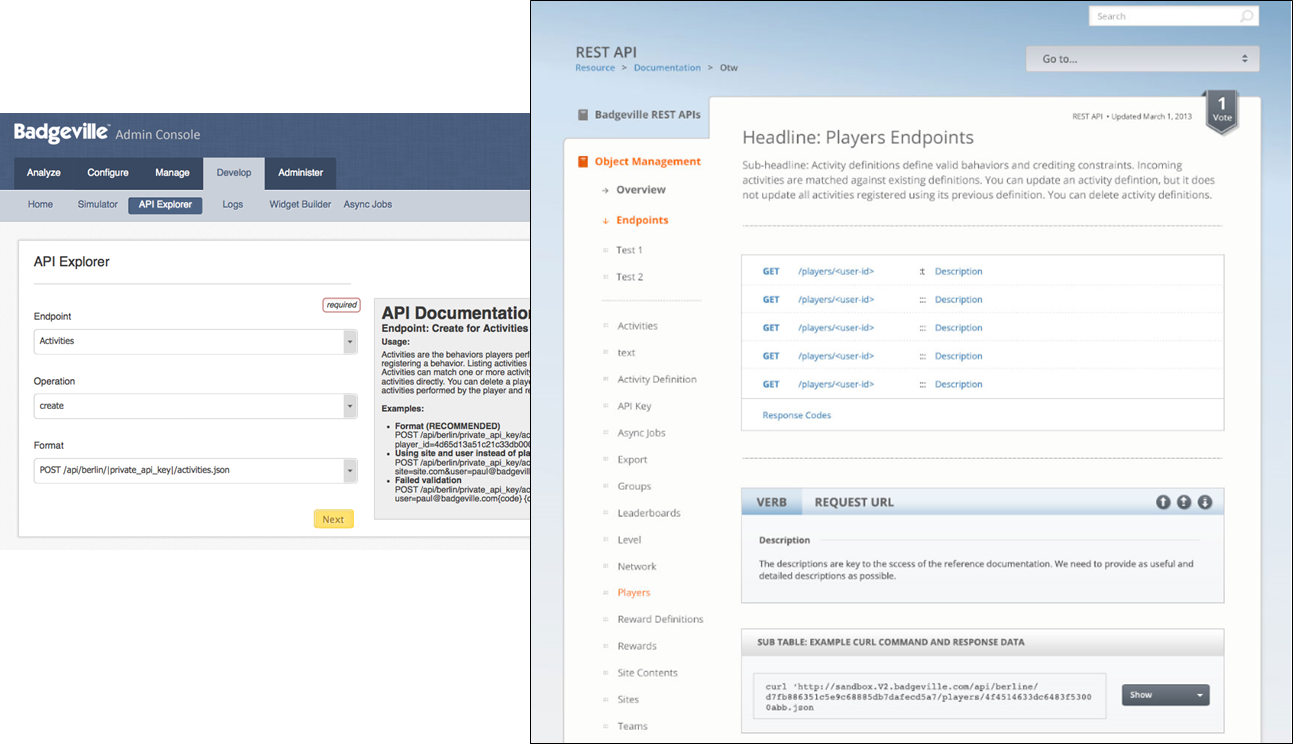This screenshot has height=744, width=1293.
Task: Click the middle arrow icon in VERB header
Action: pos(1184,502)
